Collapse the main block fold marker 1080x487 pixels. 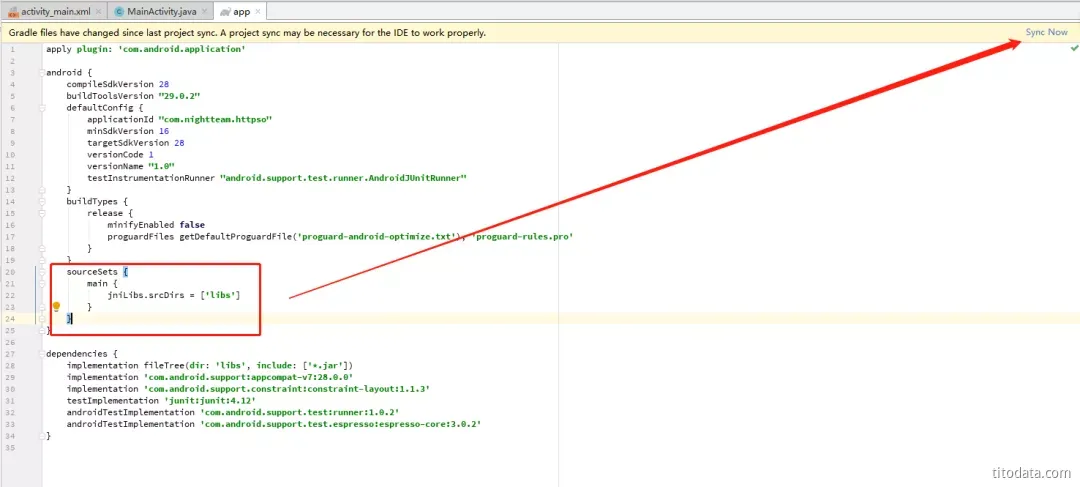pos(43,283)
